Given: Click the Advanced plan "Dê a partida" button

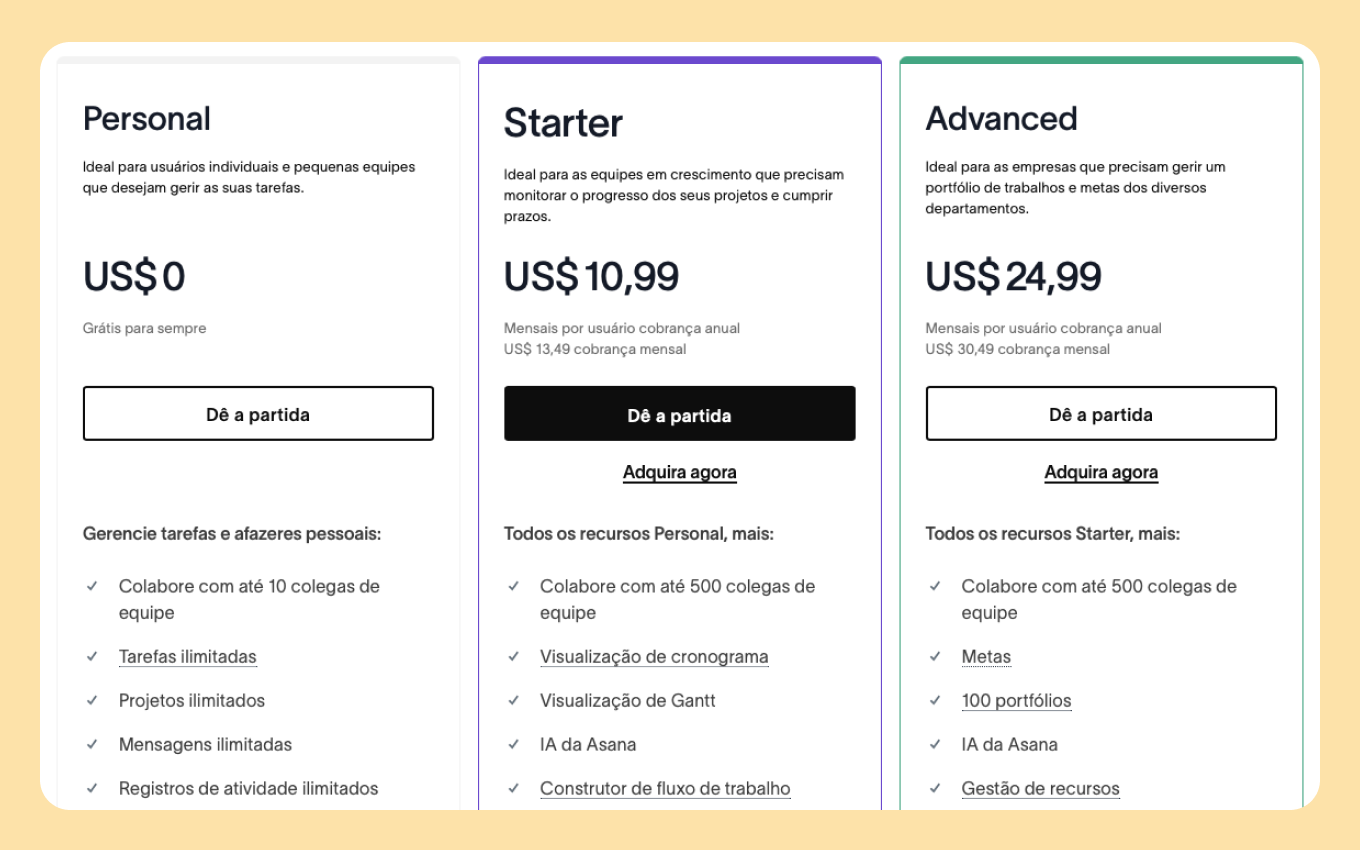Looking at the screenshot, I should [1101, 414].
